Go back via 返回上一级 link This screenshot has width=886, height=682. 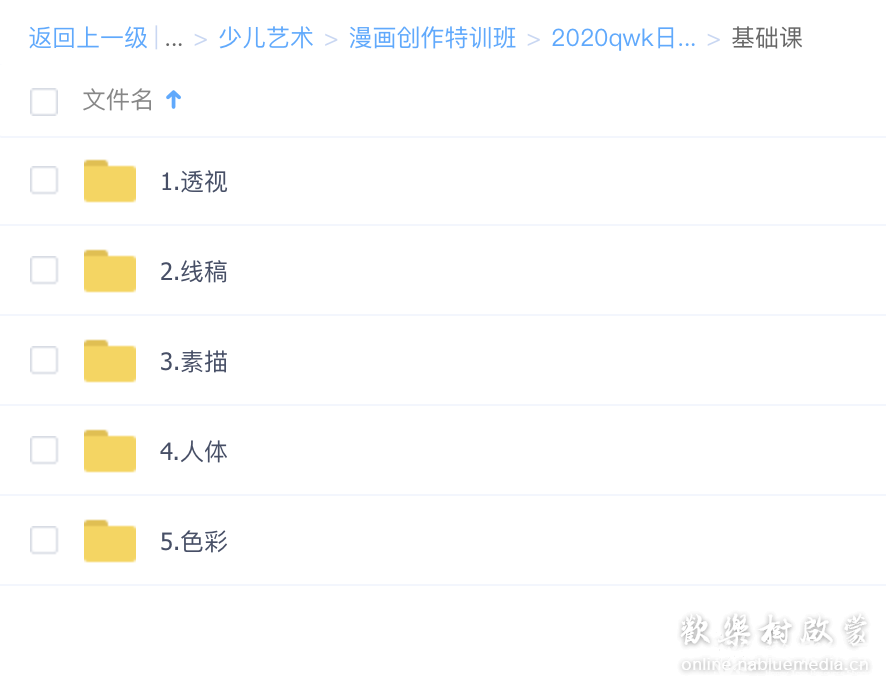point(88,38)
